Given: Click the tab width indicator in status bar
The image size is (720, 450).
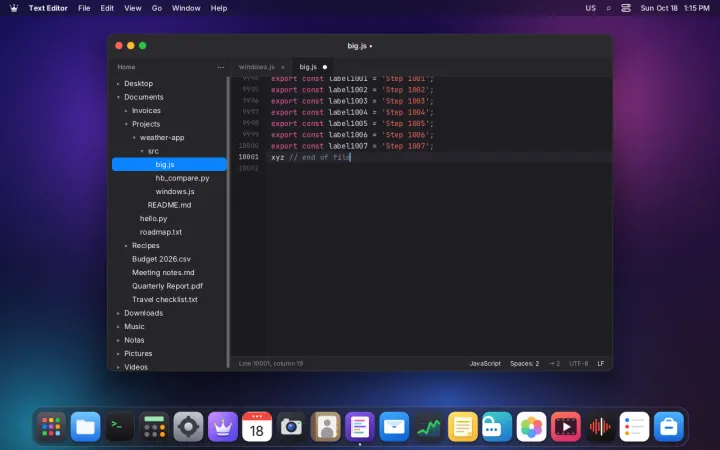Looking at the screenshot, I should (x=554, y=363).
